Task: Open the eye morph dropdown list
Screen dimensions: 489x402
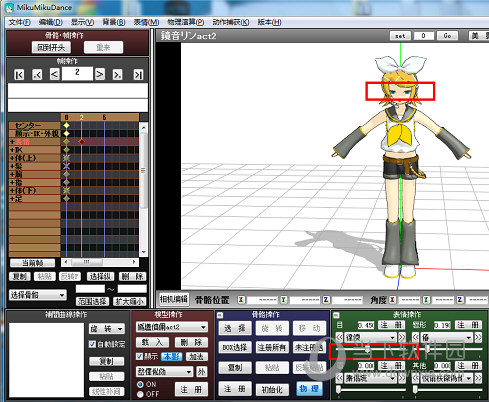Action: point(370,337)
